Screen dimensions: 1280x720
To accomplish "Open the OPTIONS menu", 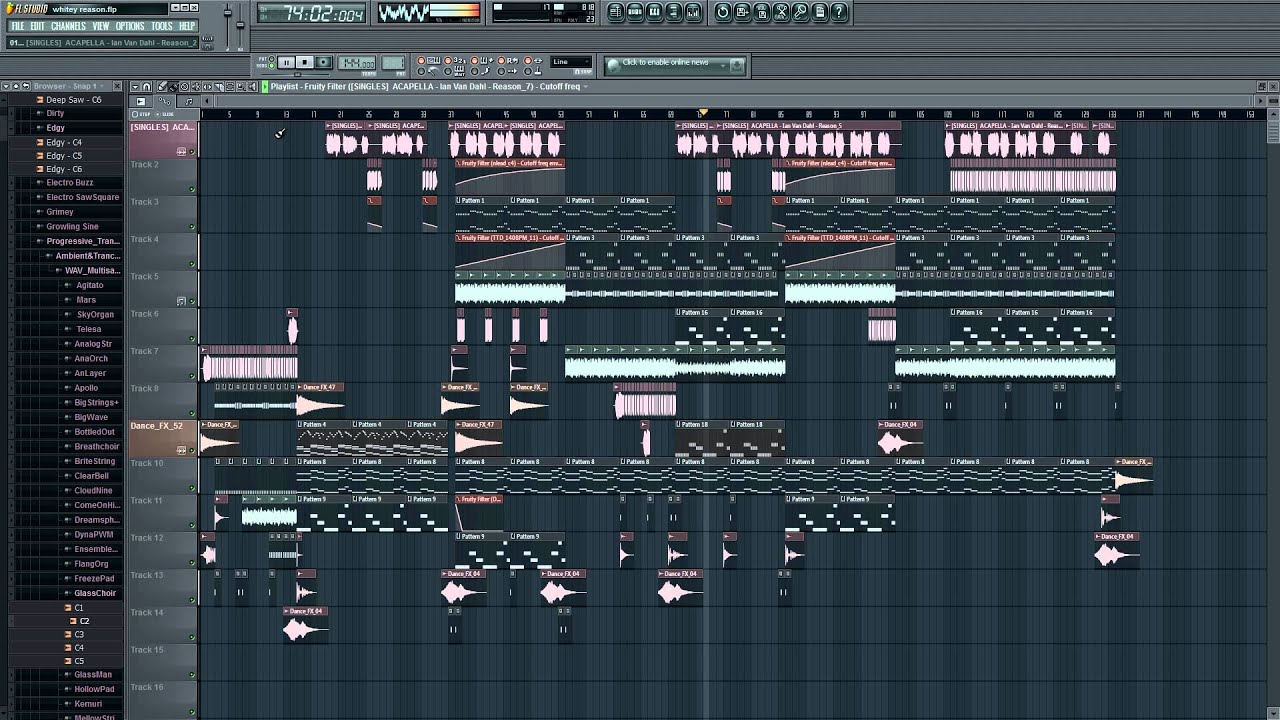I will (x=130, y=26).
